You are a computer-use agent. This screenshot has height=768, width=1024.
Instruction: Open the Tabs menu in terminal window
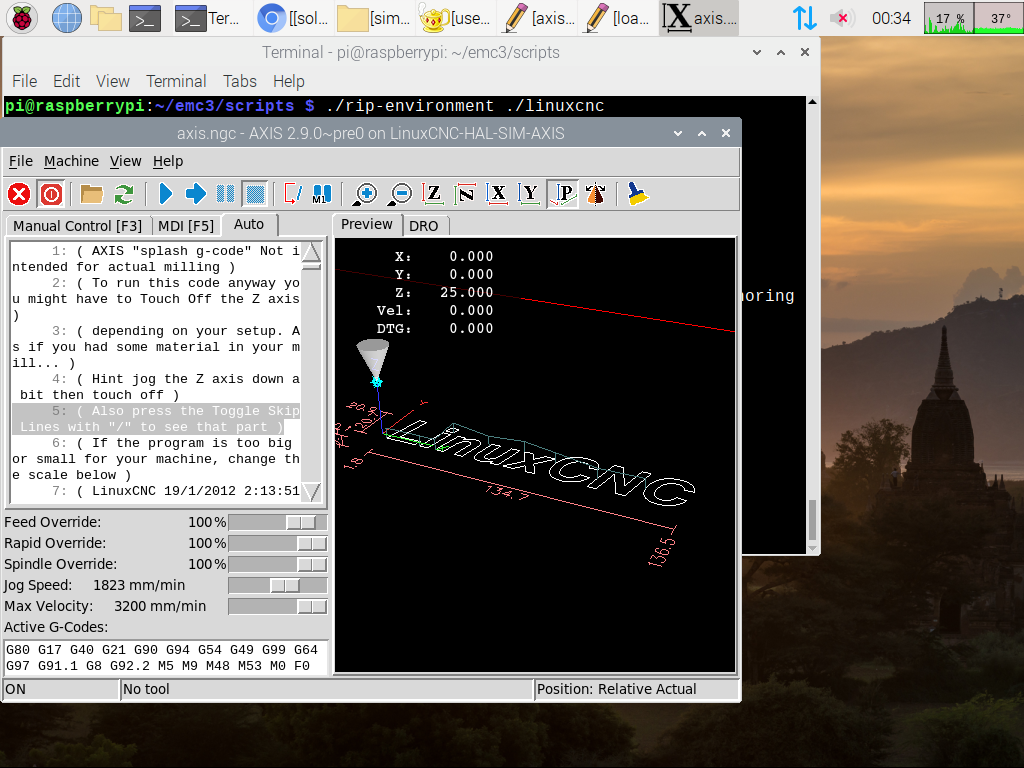coord(240,81)
